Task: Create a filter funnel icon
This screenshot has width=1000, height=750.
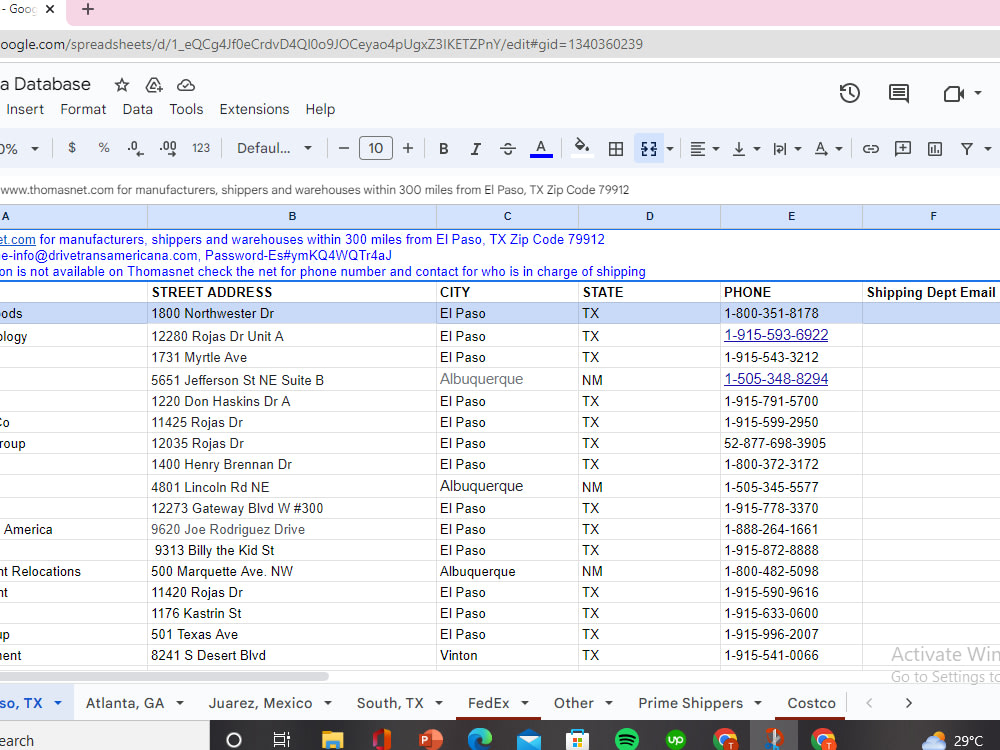Action: tap(967, 149)
